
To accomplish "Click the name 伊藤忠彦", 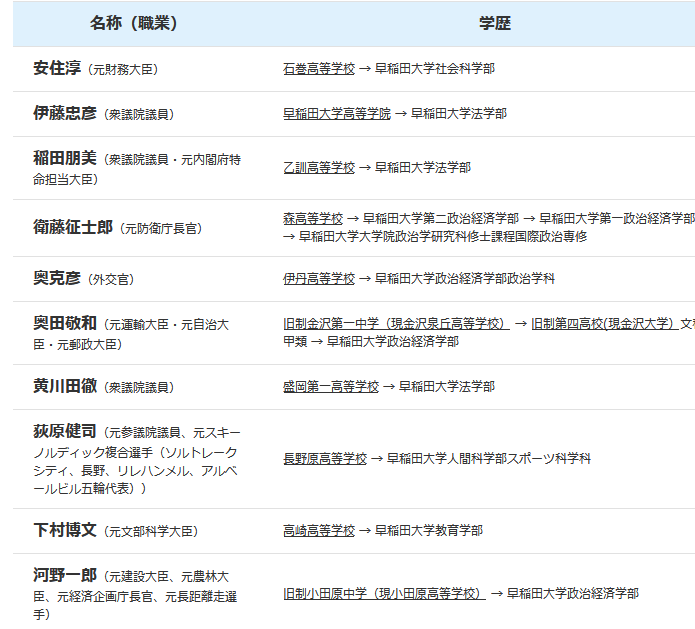I will (65, 114).
